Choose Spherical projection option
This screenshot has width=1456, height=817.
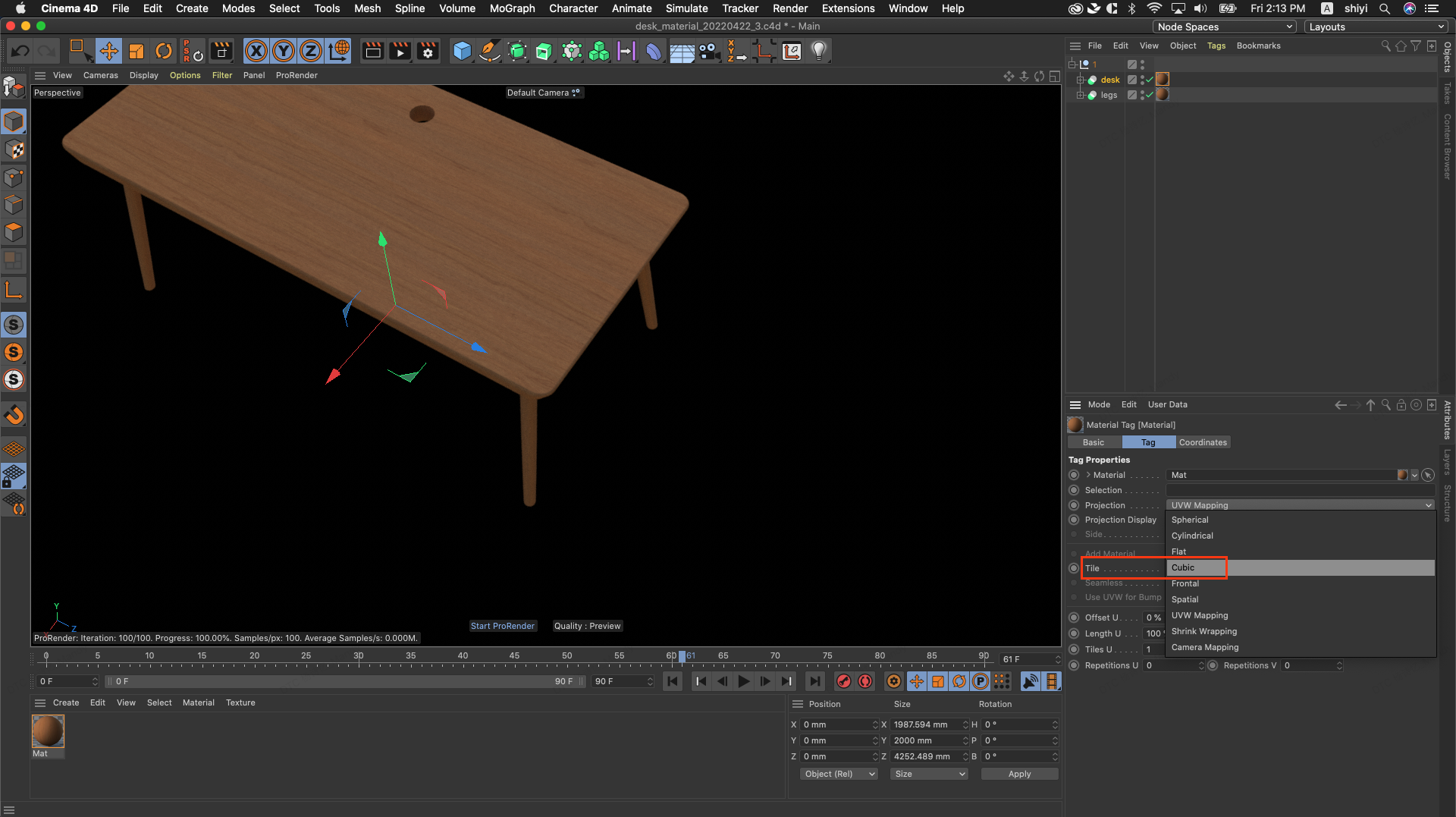point(1301,520)
